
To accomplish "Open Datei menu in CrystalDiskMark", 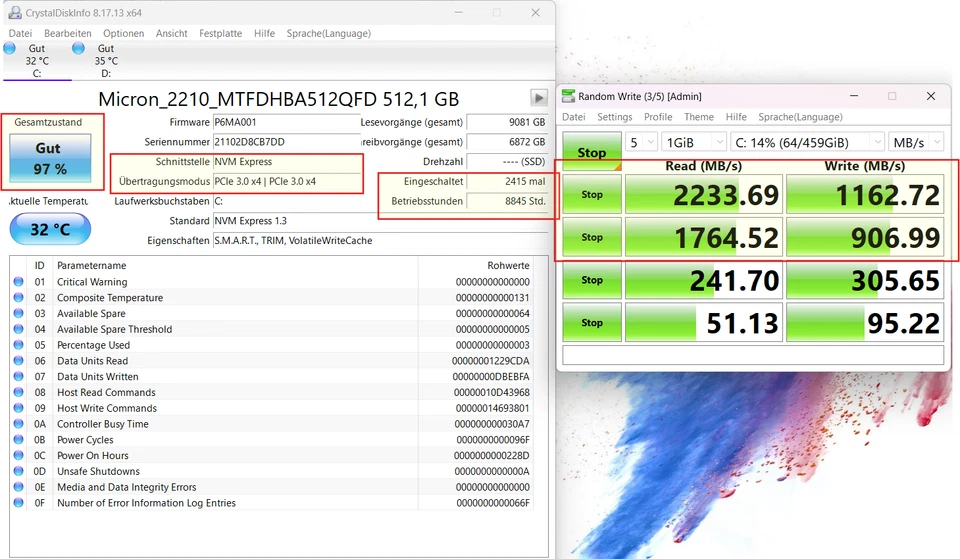I will pyautogui.click(x=574, y=116).
